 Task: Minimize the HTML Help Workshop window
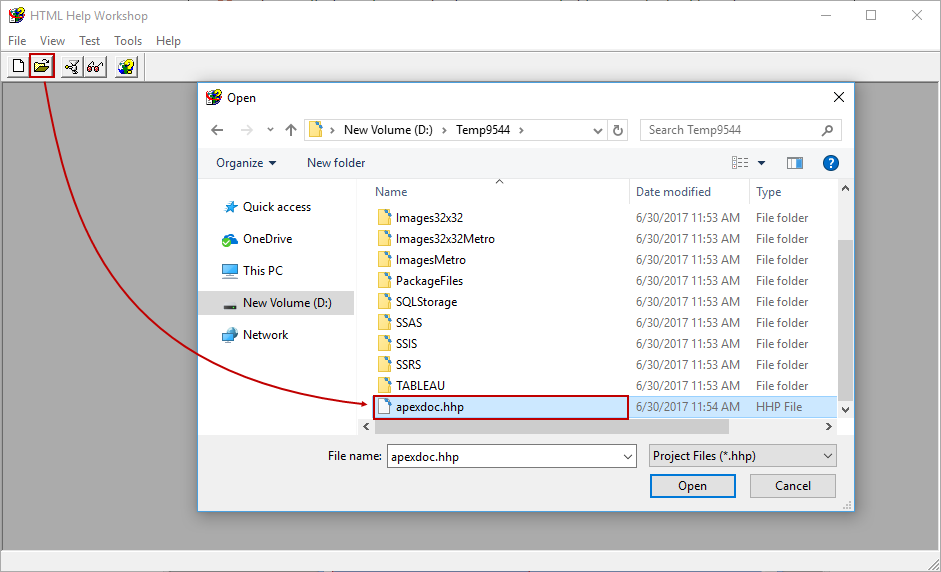pyautogui.click(x=826, y=16)
